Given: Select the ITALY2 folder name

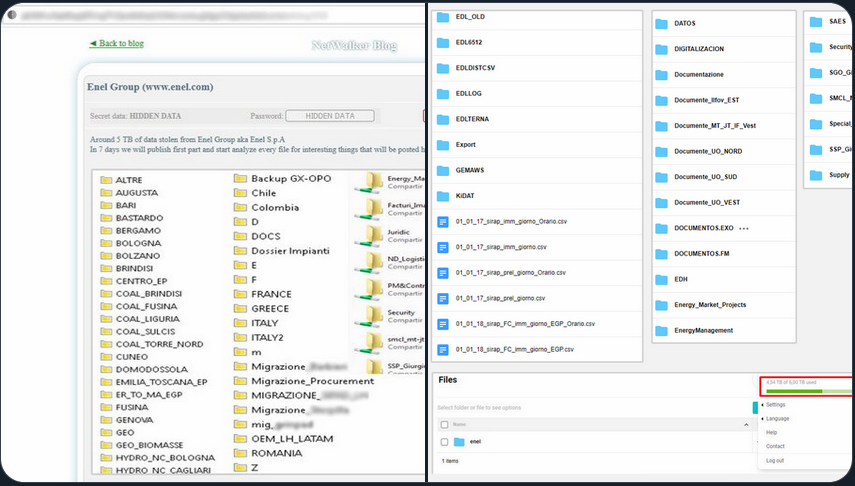Looking at the screenshot, I should pyautogui.click(x=267, y=337).
